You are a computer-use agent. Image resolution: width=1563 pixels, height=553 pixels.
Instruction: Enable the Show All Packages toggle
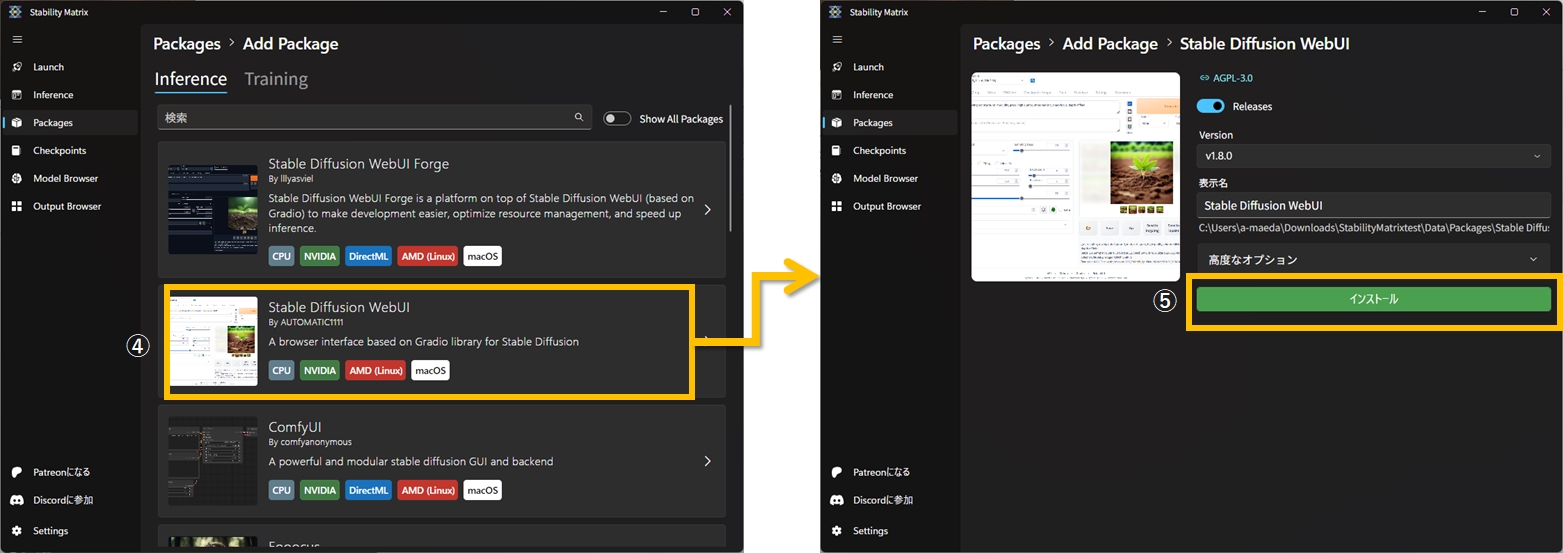click(617, 119)
